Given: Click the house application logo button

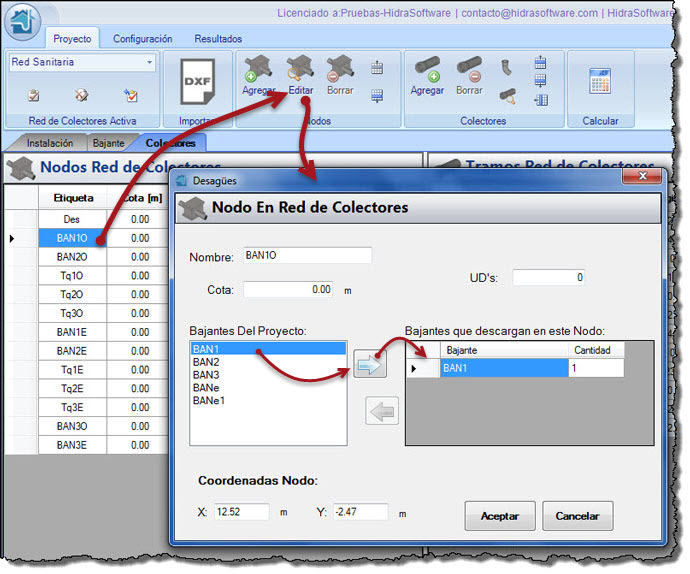Looking at the screenshot, I should coord(21,21).
